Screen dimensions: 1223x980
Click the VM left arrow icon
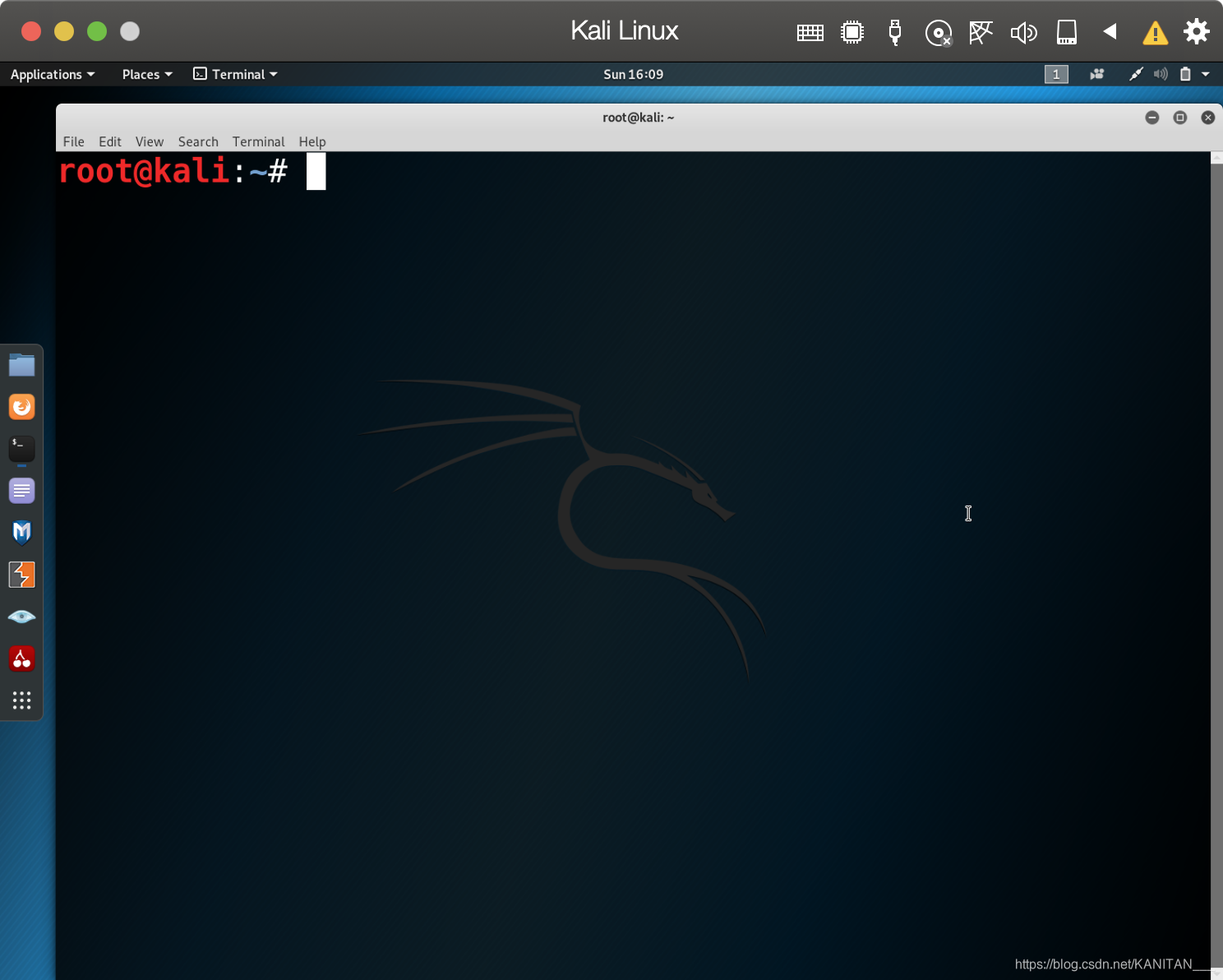point(1110,31)
